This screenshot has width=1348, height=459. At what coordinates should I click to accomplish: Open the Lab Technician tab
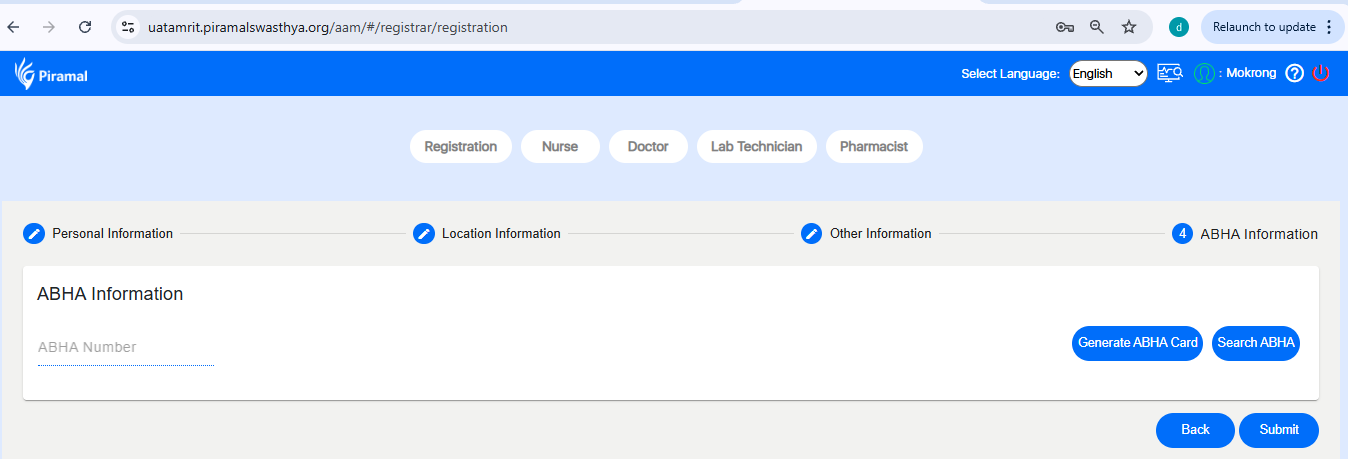pos(756,147)
